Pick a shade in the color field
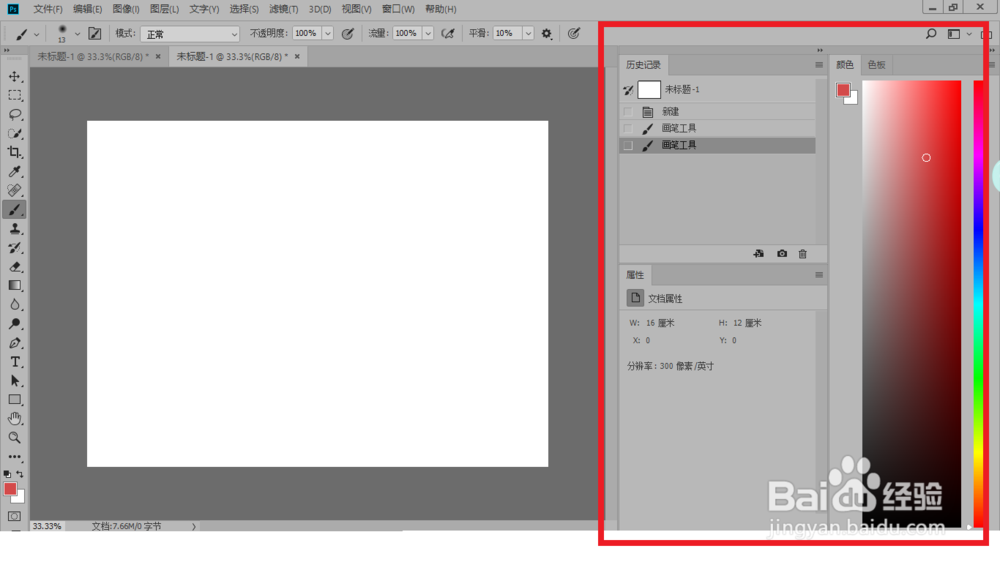 (x=911, y=304)
